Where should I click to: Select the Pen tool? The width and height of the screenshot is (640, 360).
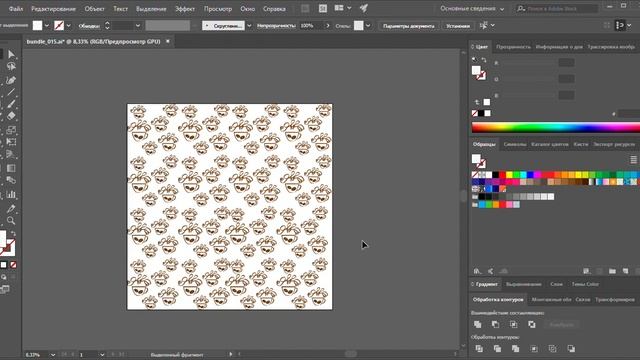[11, 80]
